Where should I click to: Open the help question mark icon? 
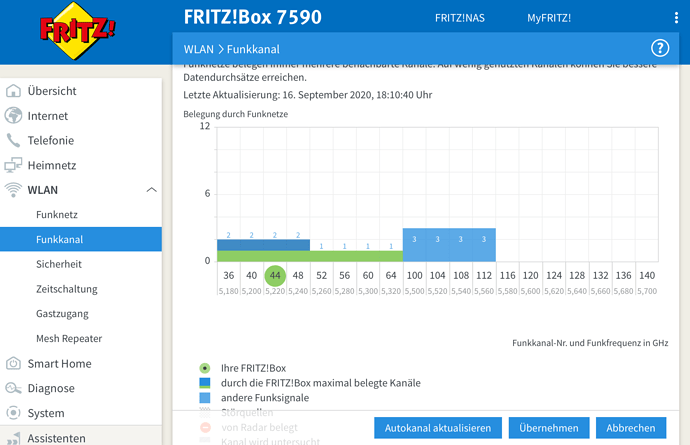[660, 48]
